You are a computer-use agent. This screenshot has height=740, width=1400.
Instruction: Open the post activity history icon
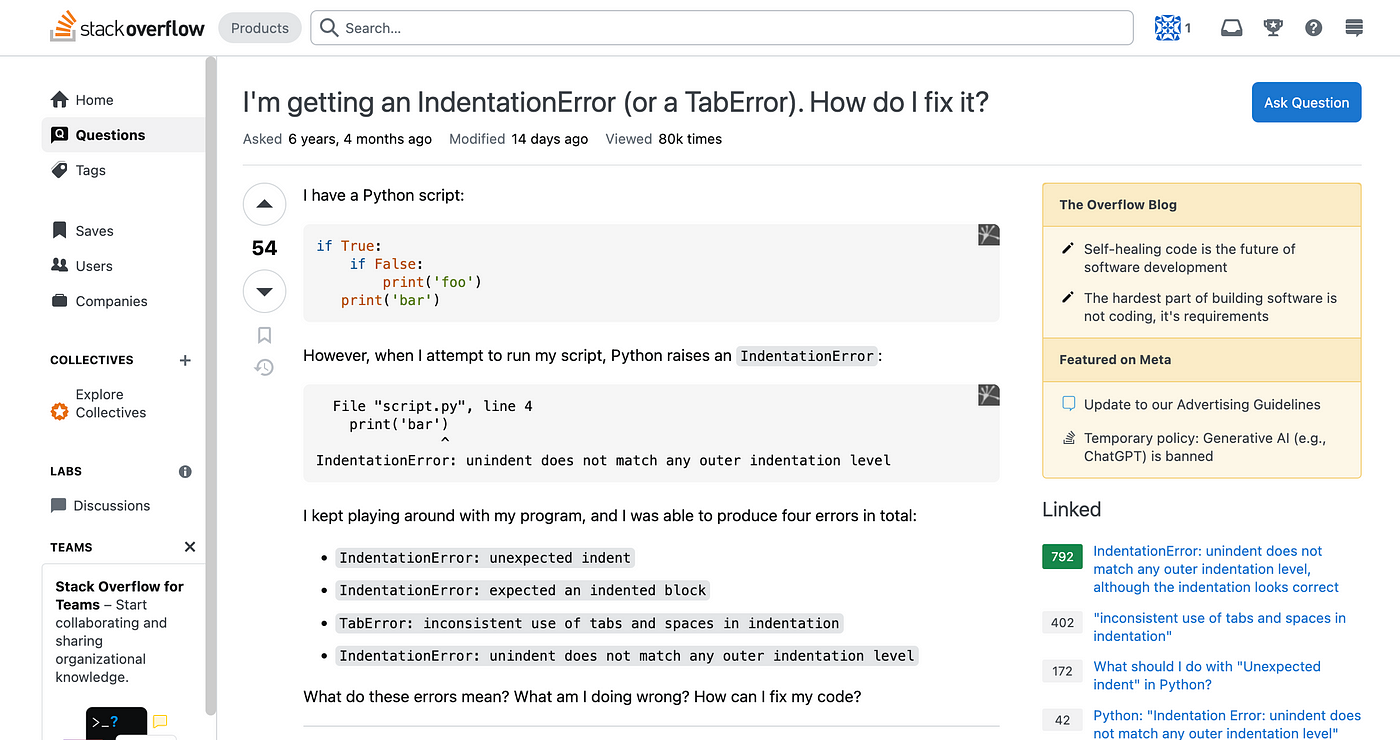point(264,368)
